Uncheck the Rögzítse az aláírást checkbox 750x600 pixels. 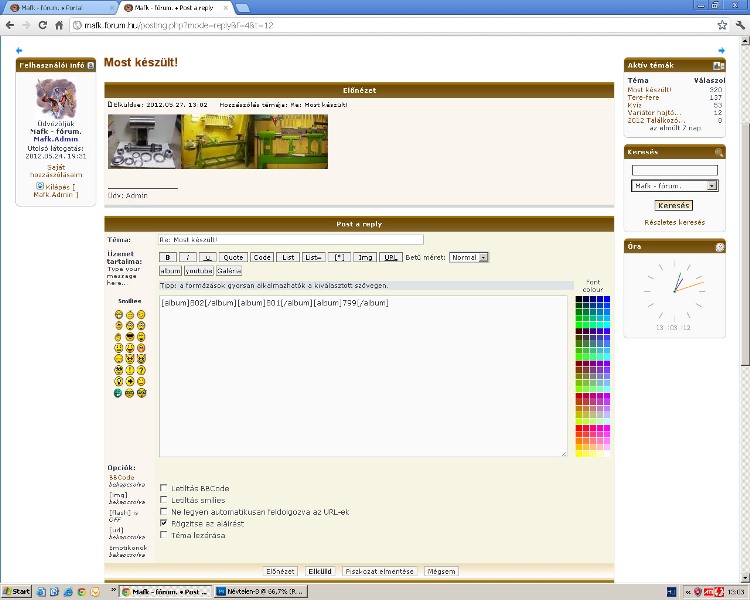[164, 523]
